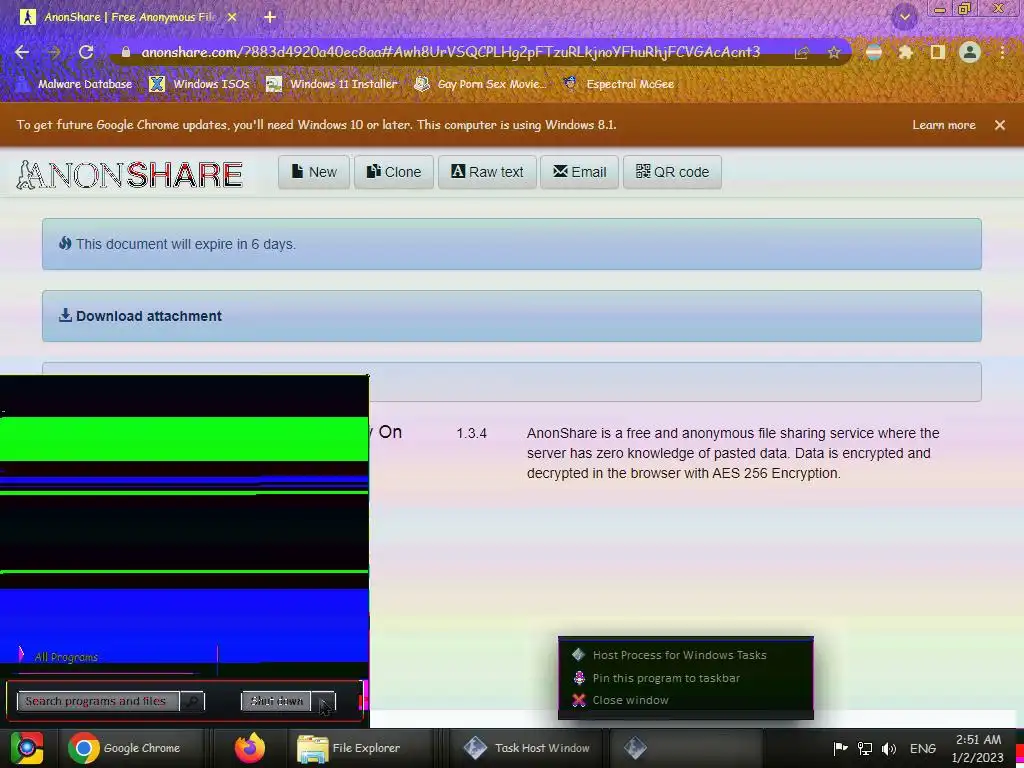The image size is (1024, 768).
Task: Click the striped extension icon in toolbar
Action: click(874, 52)
